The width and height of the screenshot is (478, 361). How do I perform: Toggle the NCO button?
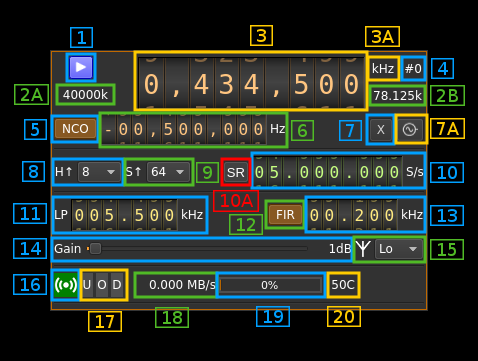pos(75,129)
